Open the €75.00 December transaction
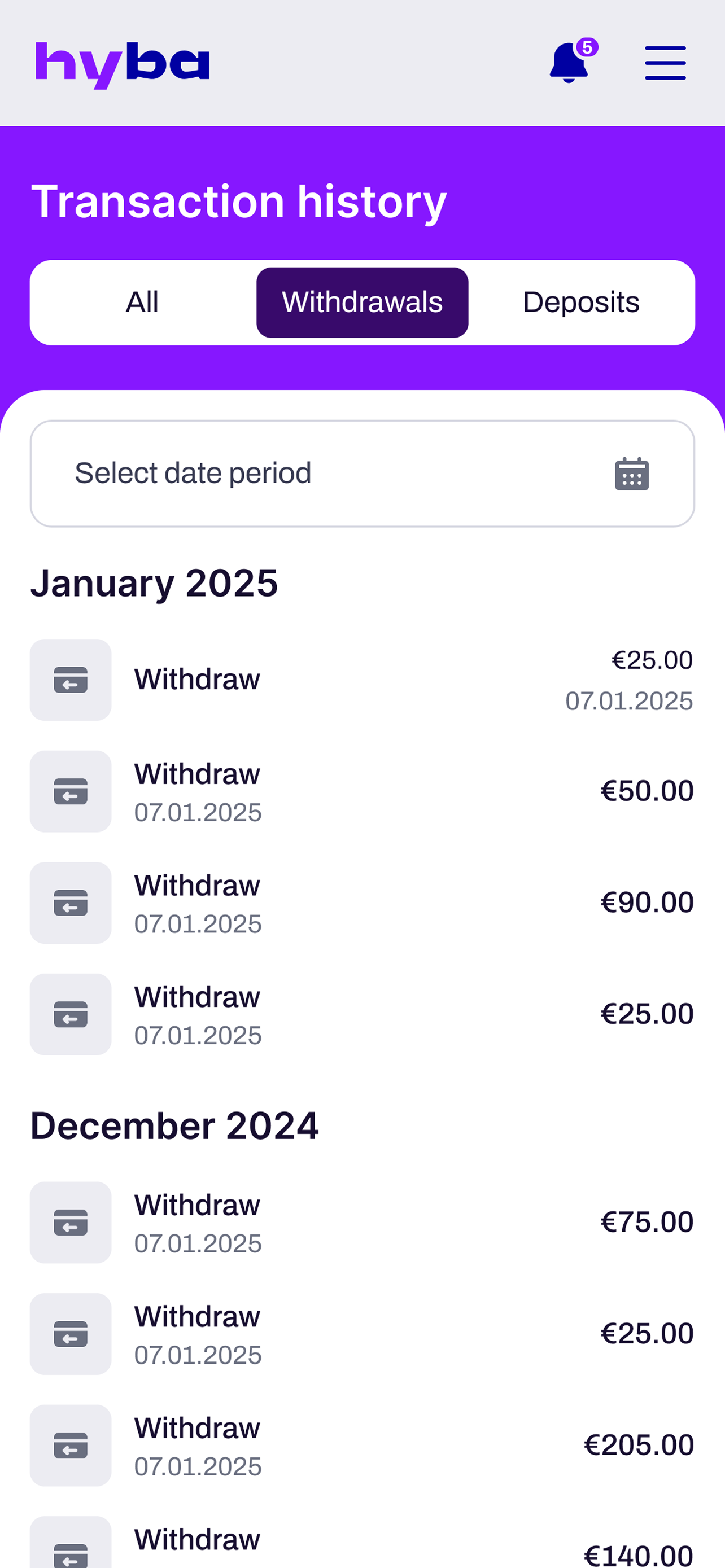 [362, 1222]
